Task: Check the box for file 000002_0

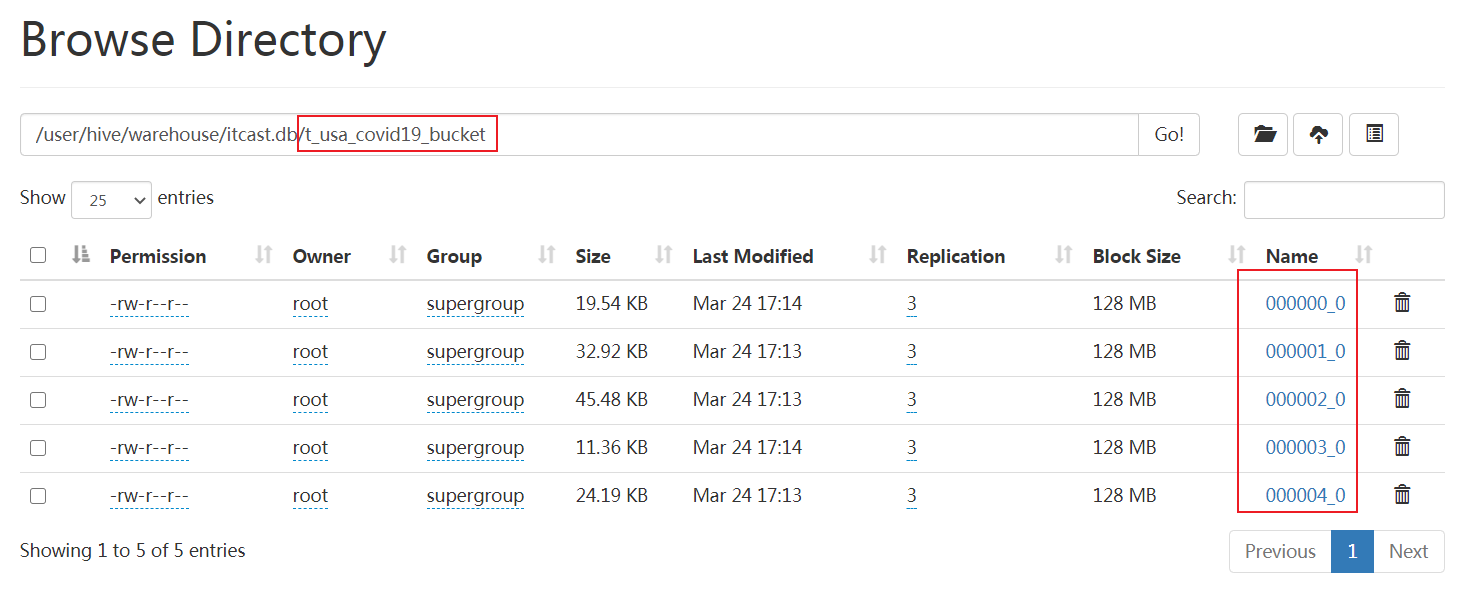Action: pyautogui.click(x=38, y=400)
